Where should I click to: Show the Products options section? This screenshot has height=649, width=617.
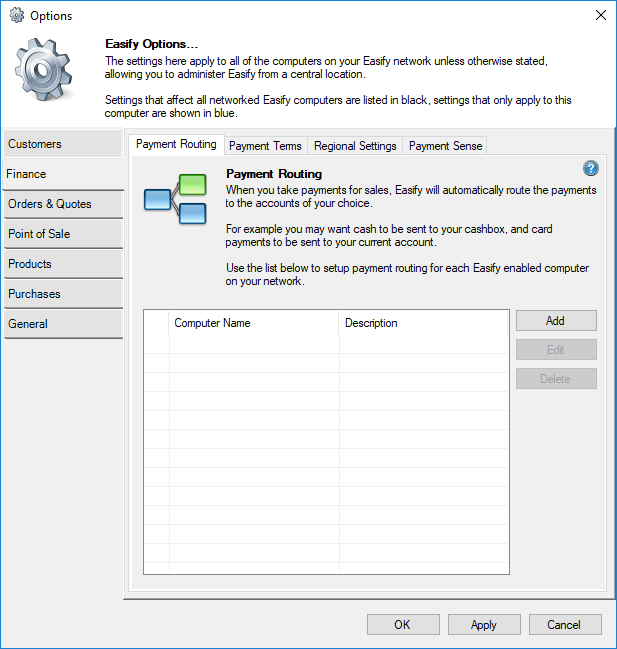pyautogui.click(x=63, y=264)
